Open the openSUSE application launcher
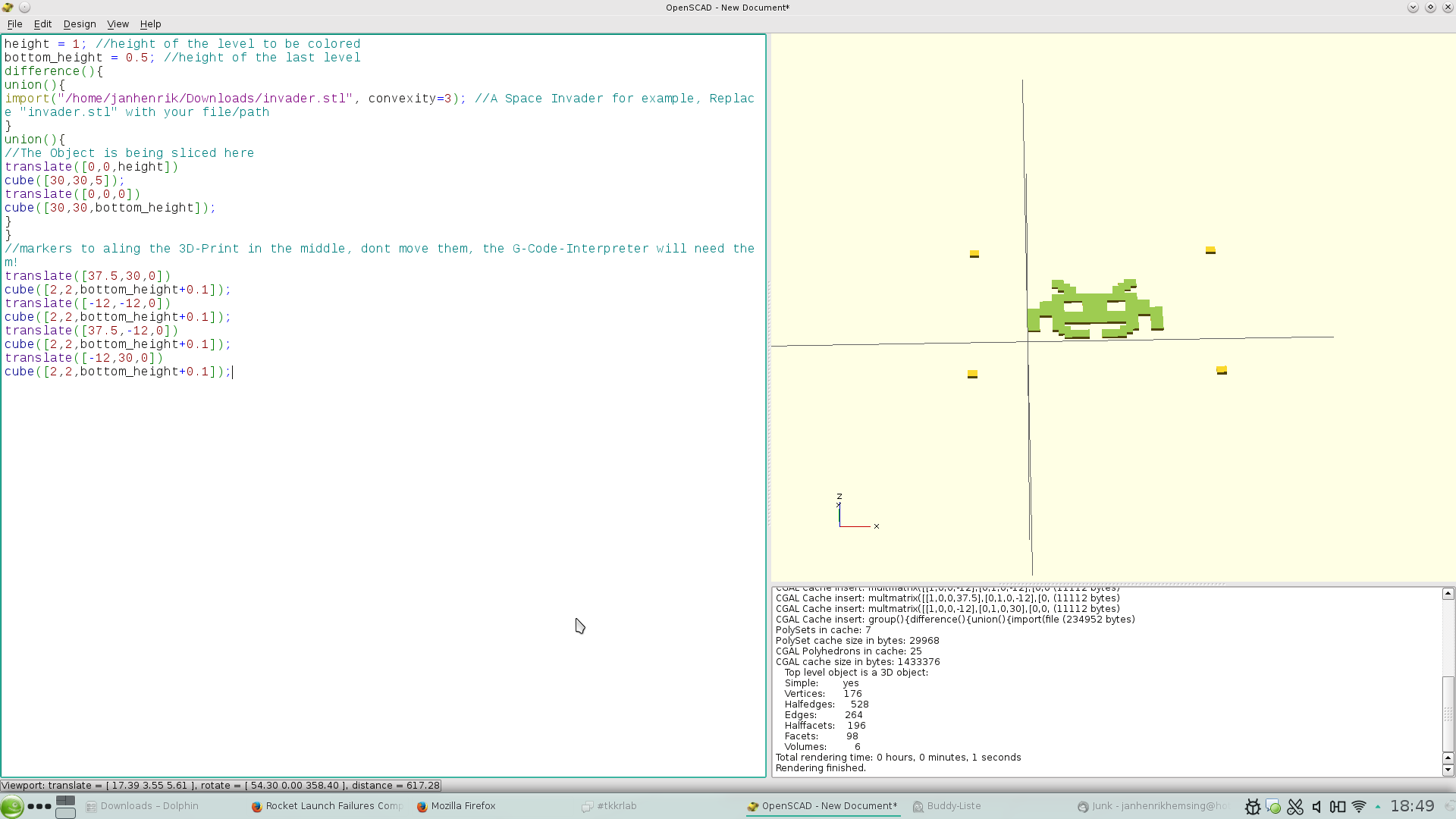Image resolution: width=1456 pixels, height=819 pixels. [11, 806]
